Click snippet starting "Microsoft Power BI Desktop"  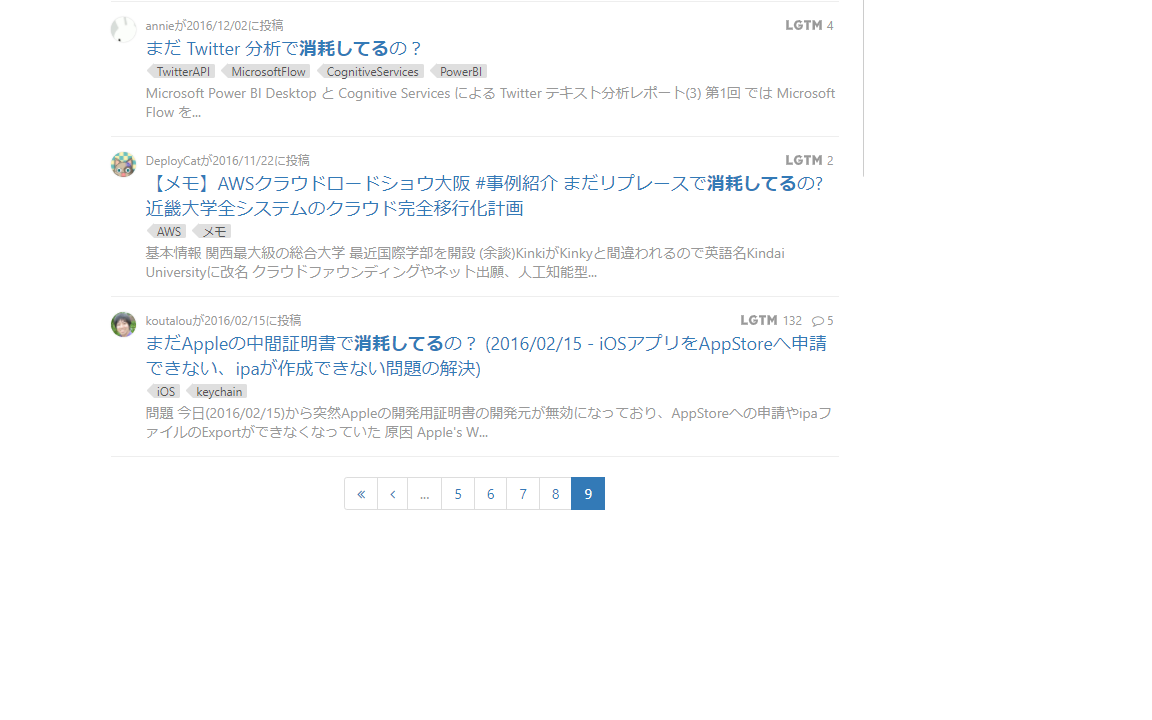click(x=490, y=103)
